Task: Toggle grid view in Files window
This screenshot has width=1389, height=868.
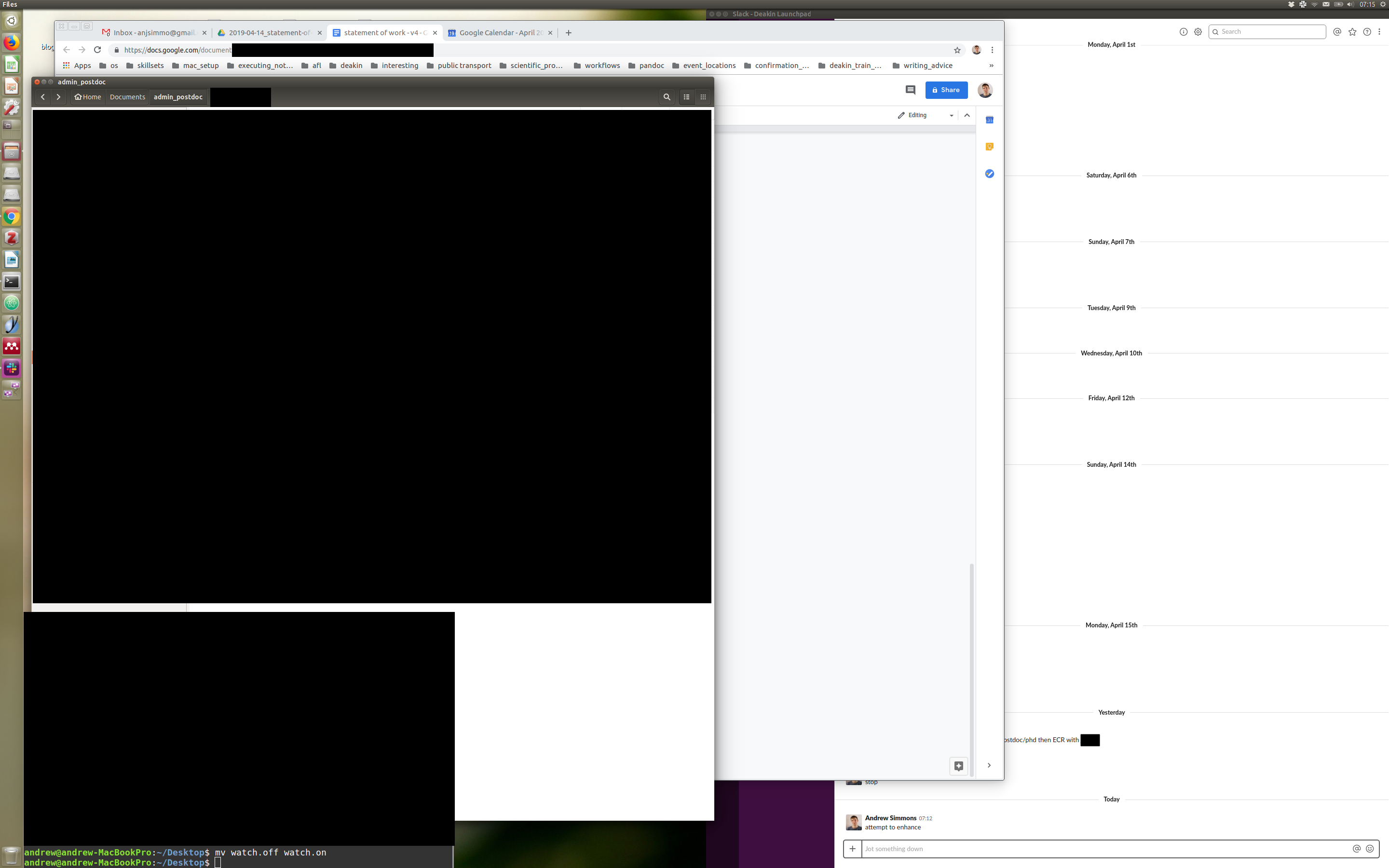Action: point(703,97)
